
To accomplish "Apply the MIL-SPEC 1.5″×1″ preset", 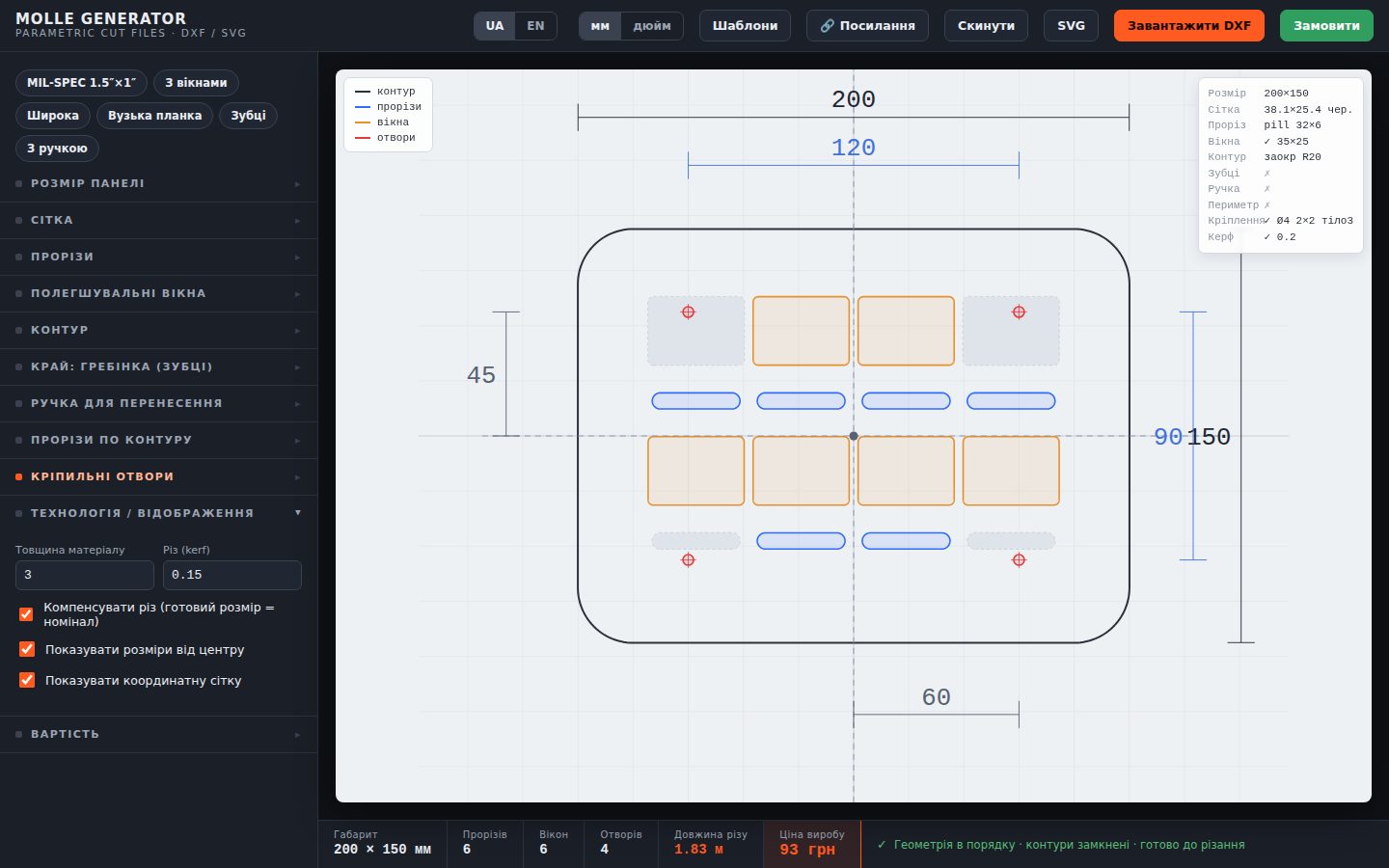I will pyautogui.click(x=81, y=83).
